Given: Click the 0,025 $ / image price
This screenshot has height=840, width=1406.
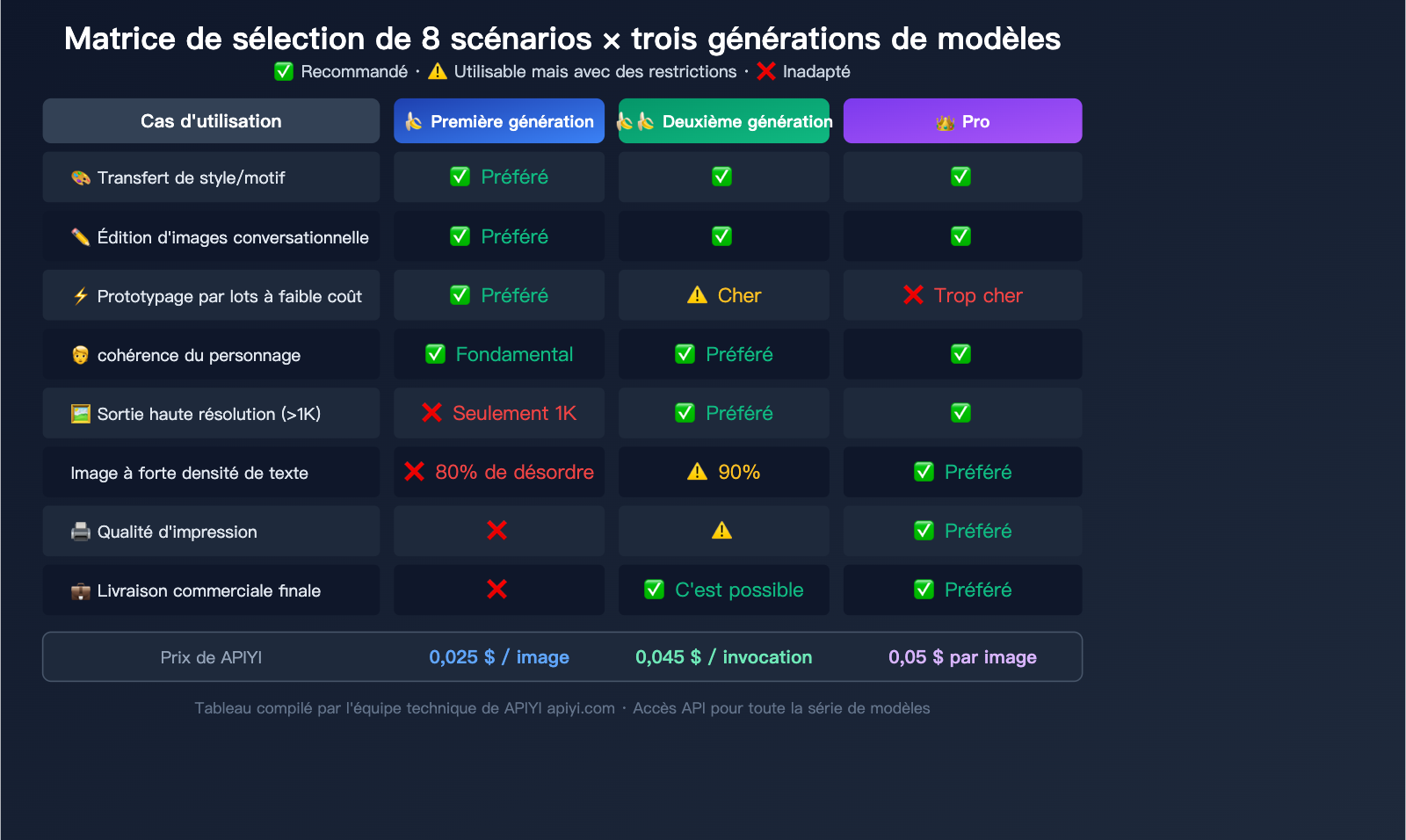Looking at the screenshot, I should [498, 657].
